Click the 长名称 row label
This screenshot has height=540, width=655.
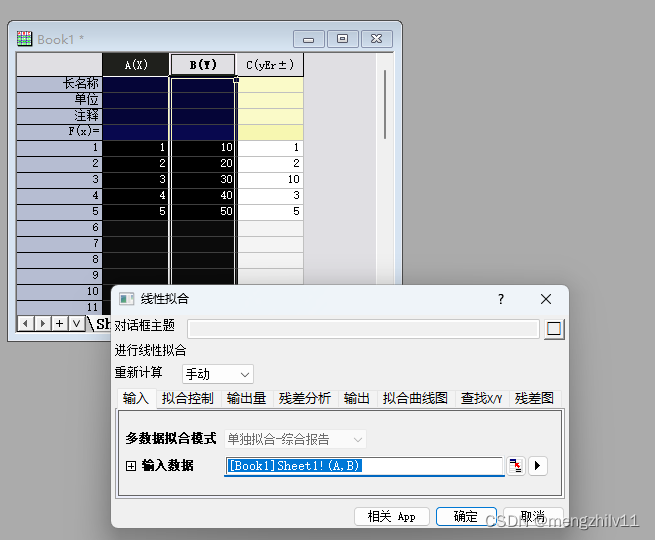[59, 84]
